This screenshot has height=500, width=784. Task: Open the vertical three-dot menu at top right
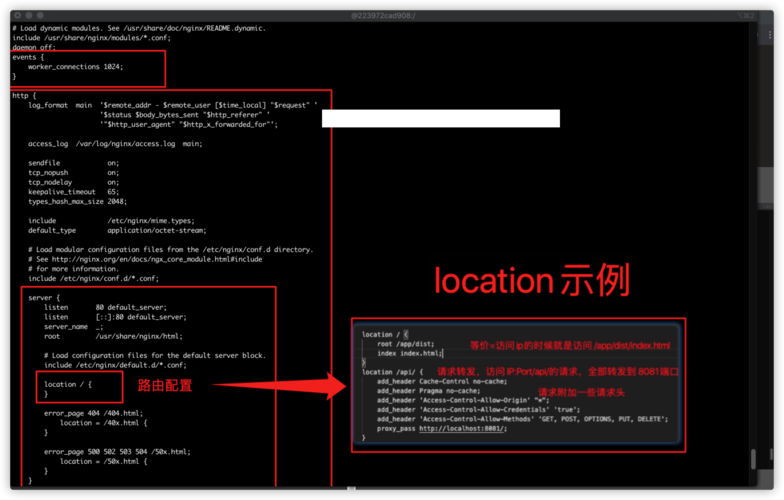coord(770,34)
